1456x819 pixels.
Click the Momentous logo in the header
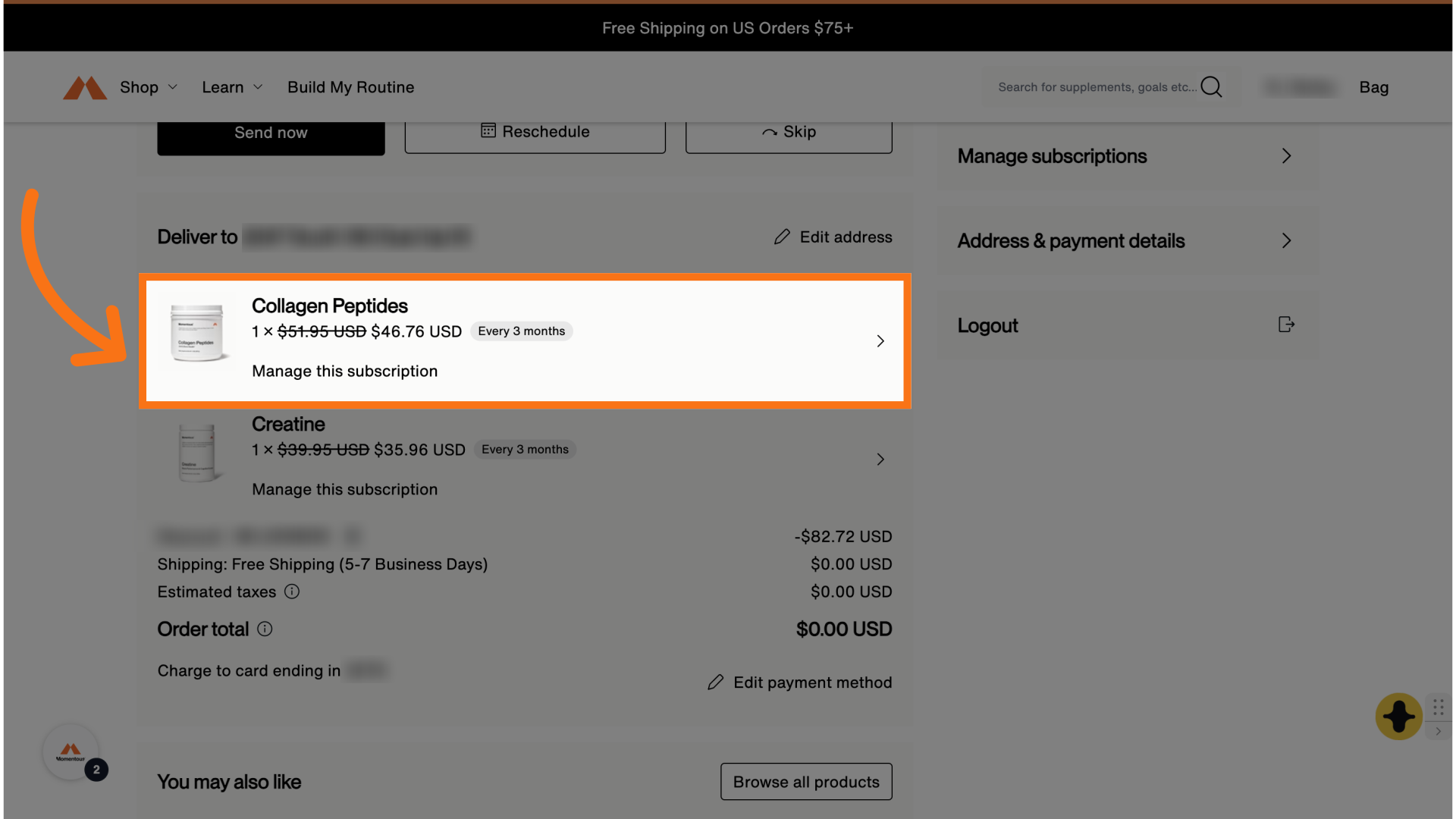click(x=84, y=87)
